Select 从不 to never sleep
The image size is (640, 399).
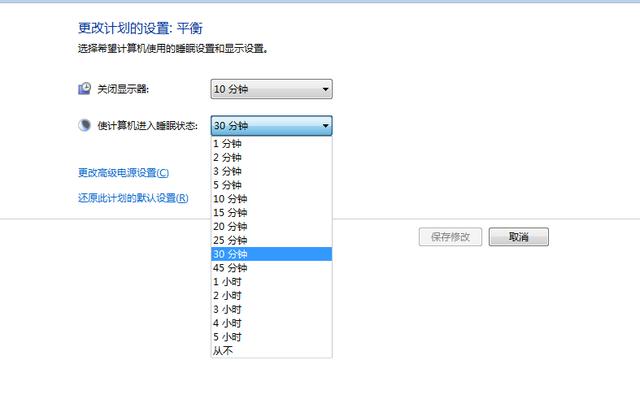[x=271, y=351]
